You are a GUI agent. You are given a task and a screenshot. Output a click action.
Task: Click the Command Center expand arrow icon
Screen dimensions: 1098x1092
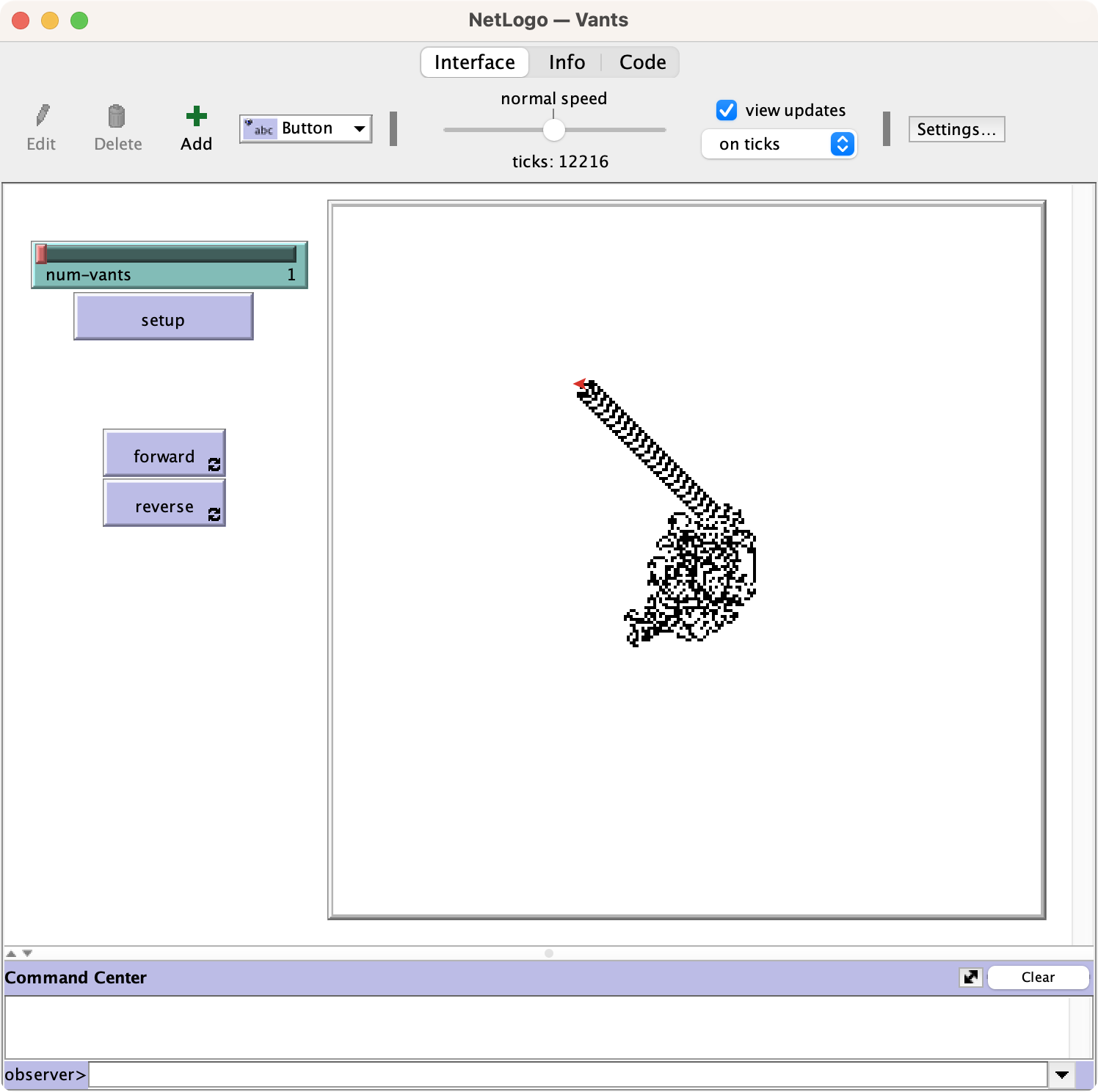(970, 978)
